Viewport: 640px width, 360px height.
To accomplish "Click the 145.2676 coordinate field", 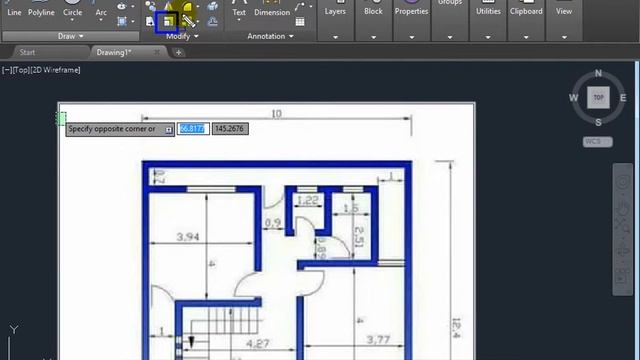I will click(x=230, y=129).
